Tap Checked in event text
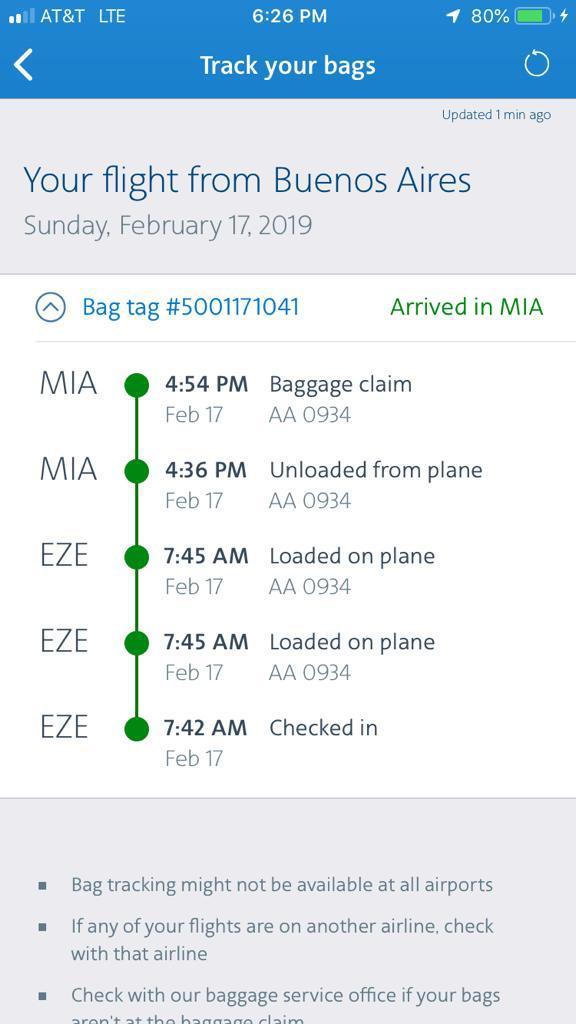576x1024 pixels. click(x=323, y=728)
